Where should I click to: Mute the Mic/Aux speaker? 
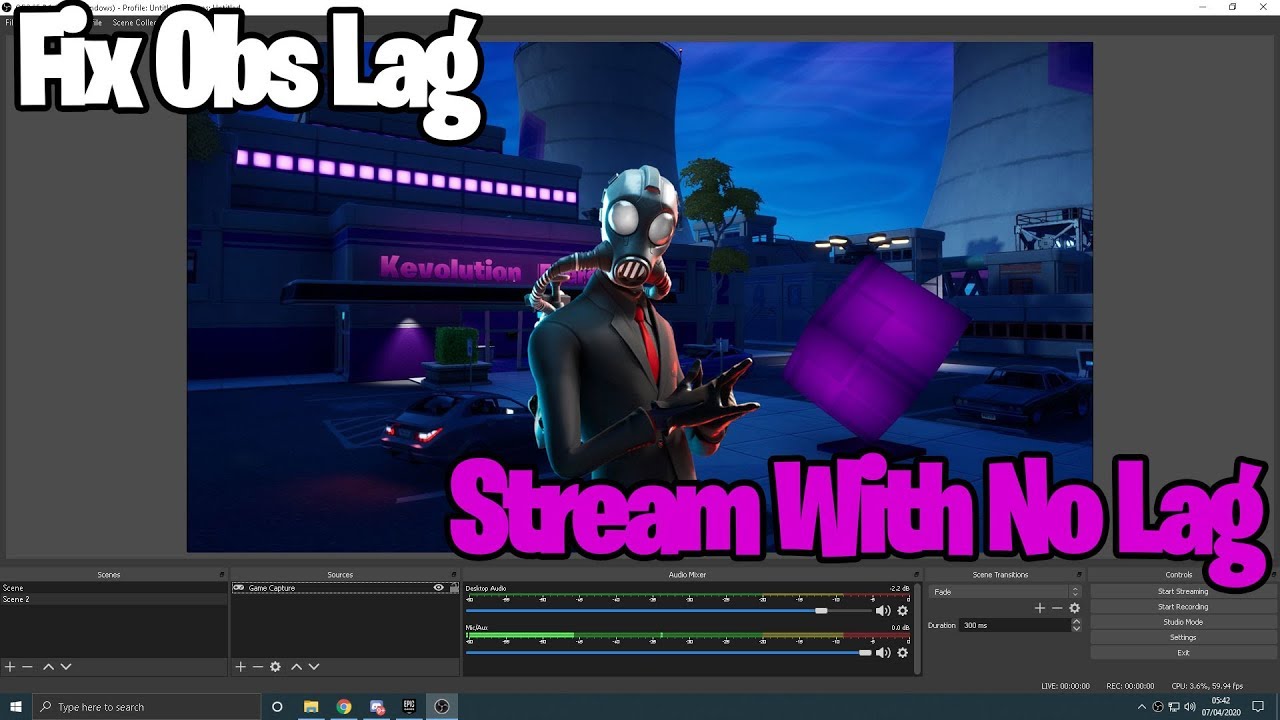(x=883, y=653)
